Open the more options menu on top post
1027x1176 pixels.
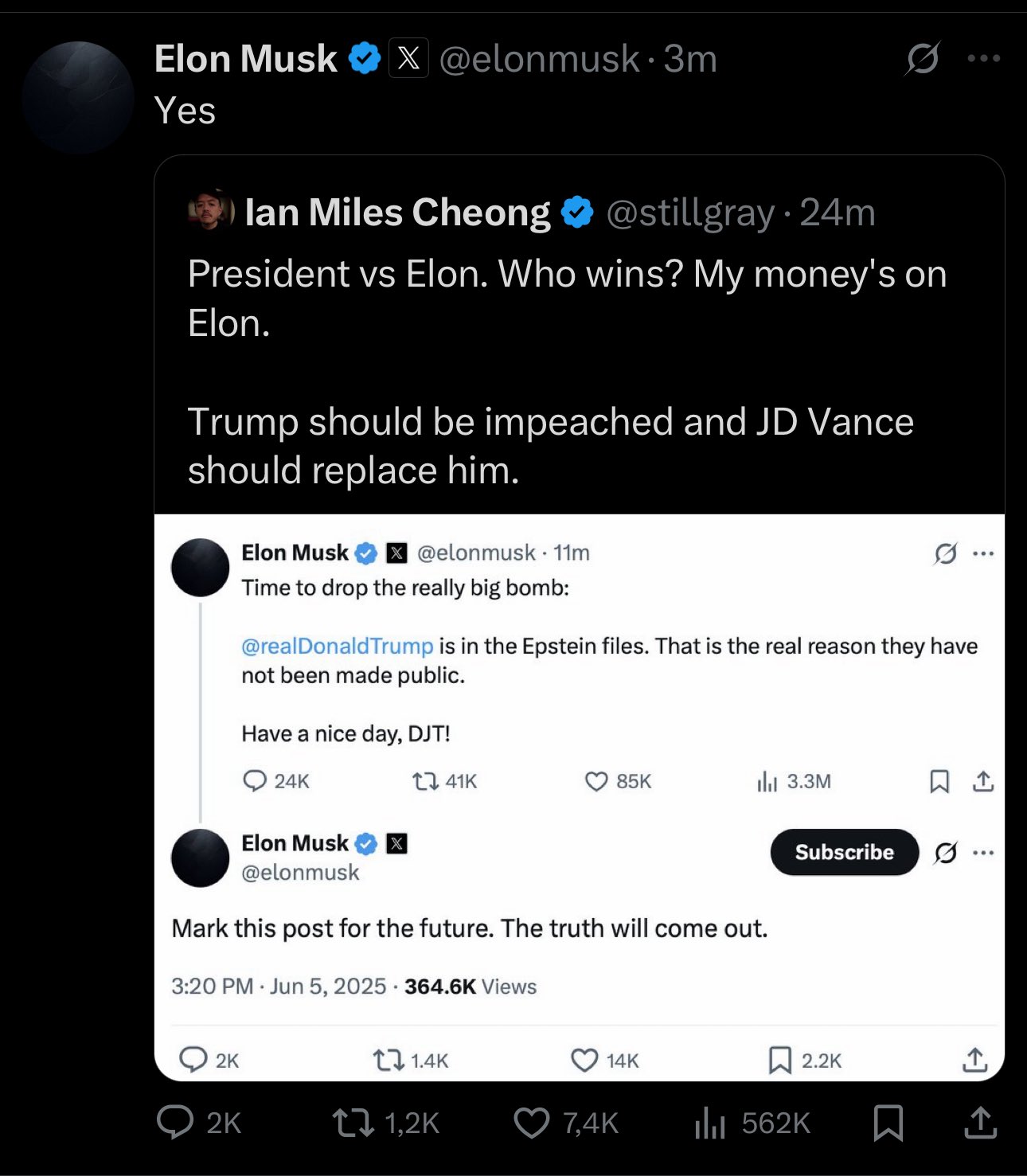pos(984,58)
